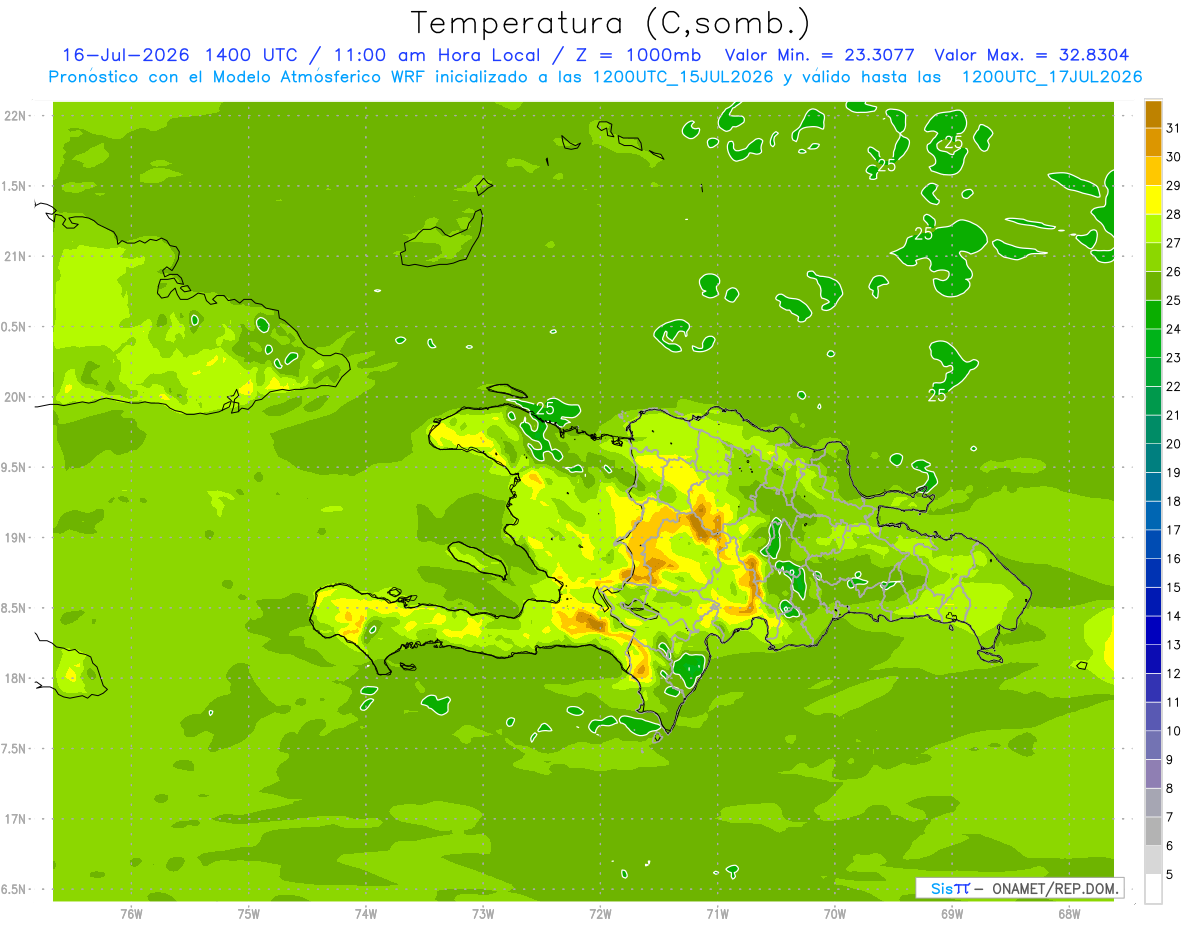Pick the teal legend swatch between 19 and 20
Viewport: 1200px width, 927px height.
(1153, 458)
